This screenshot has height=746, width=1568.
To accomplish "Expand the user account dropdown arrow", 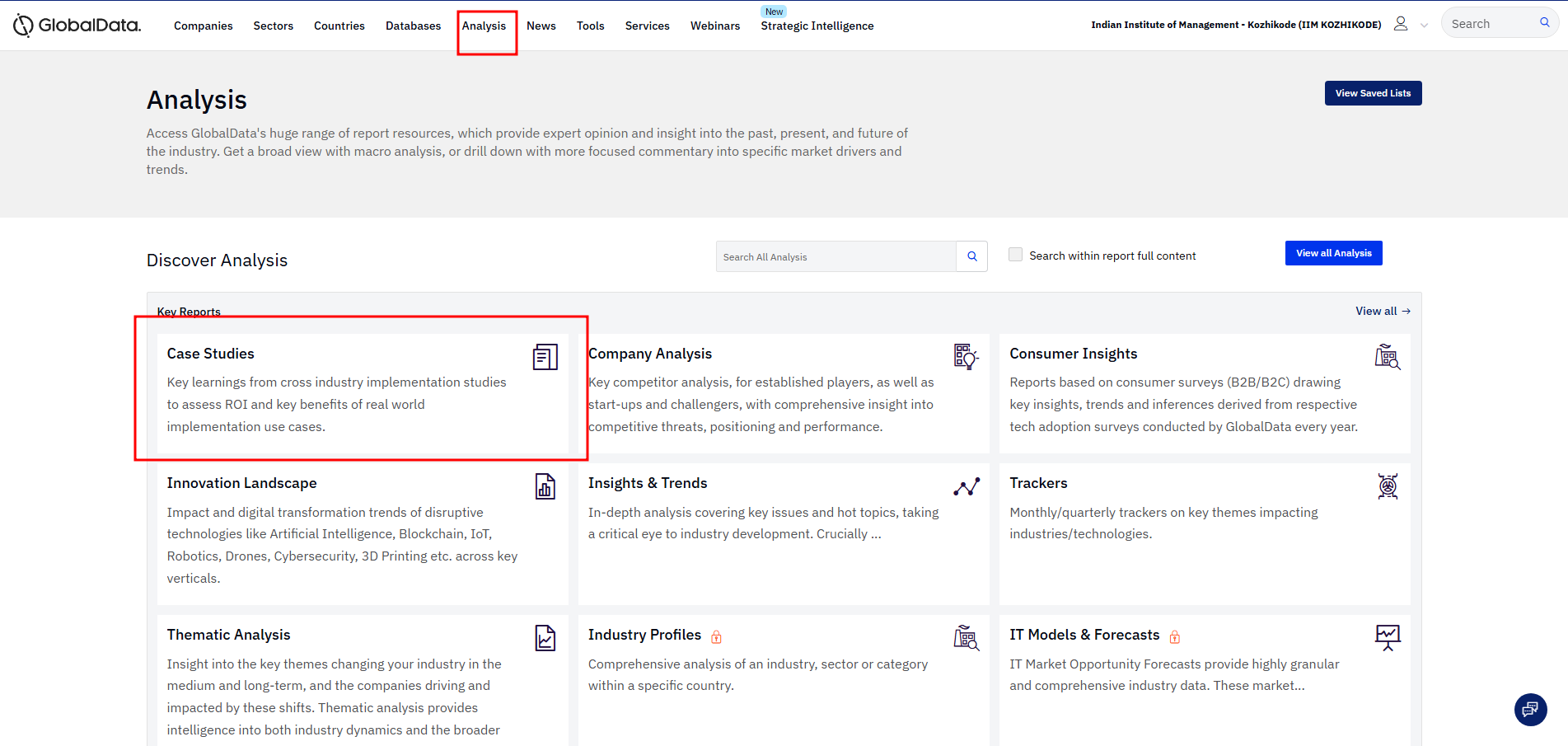I will 1424,26.
